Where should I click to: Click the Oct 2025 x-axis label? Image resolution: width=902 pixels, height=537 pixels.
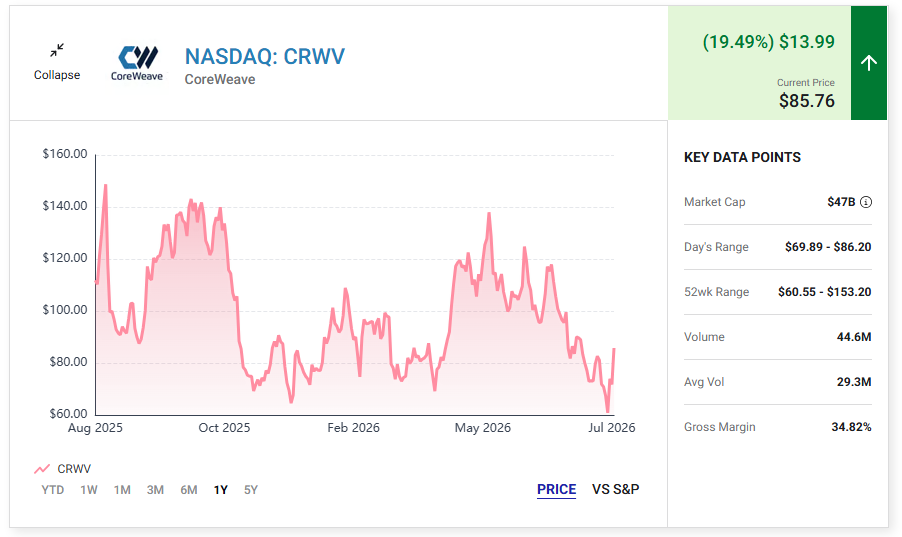224,428
